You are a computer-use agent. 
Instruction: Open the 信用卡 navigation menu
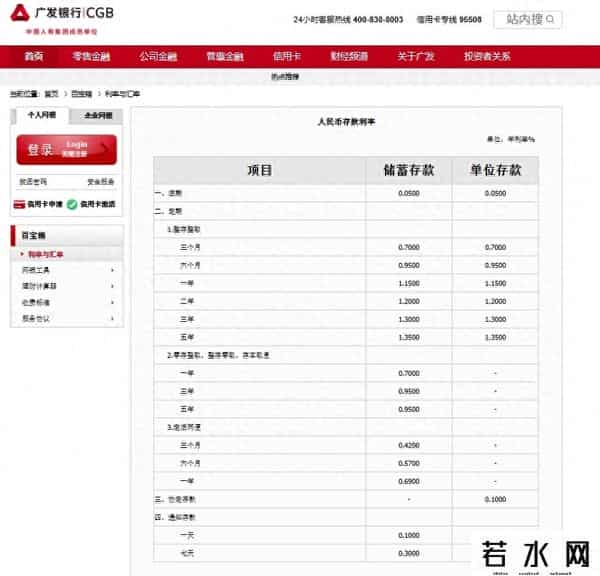pyautogui.click(x=287, y=57)
